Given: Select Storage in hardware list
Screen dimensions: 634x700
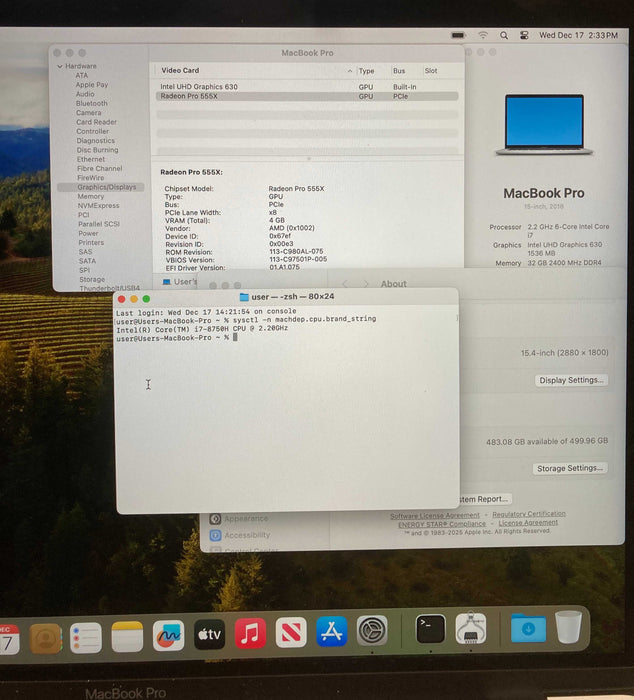Looking at the screenshot, I should pos(92,279).
